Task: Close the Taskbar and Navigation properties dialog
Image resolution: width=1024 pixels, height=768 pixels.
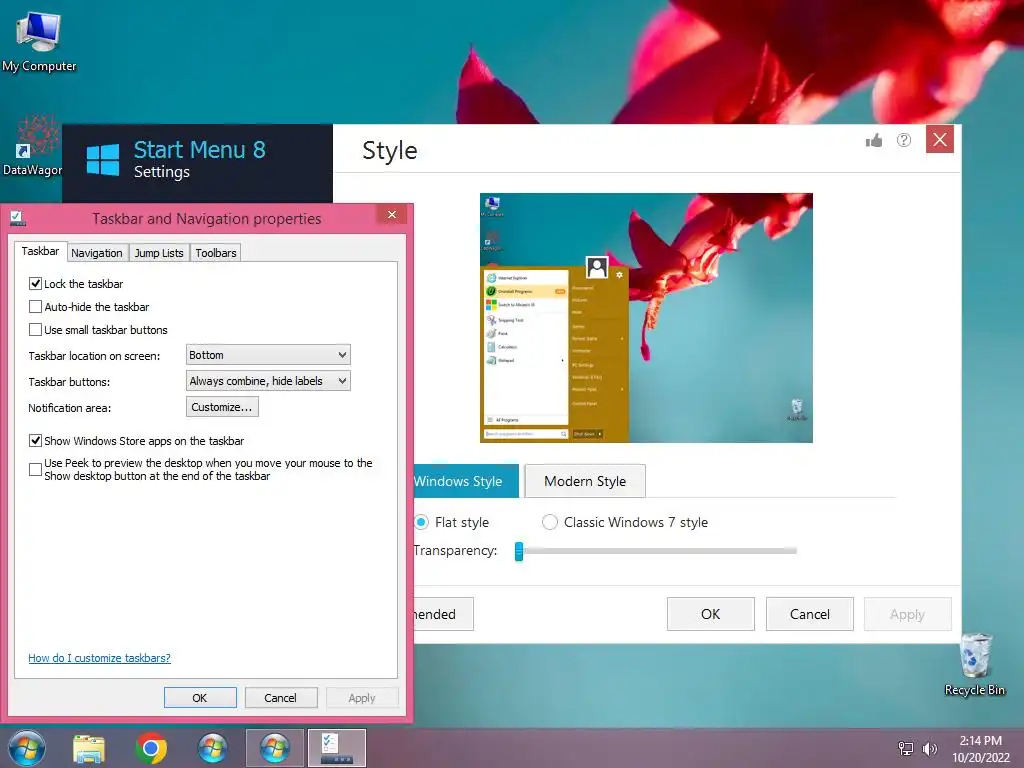Action: pyautogui.click(x=392, y=215)
